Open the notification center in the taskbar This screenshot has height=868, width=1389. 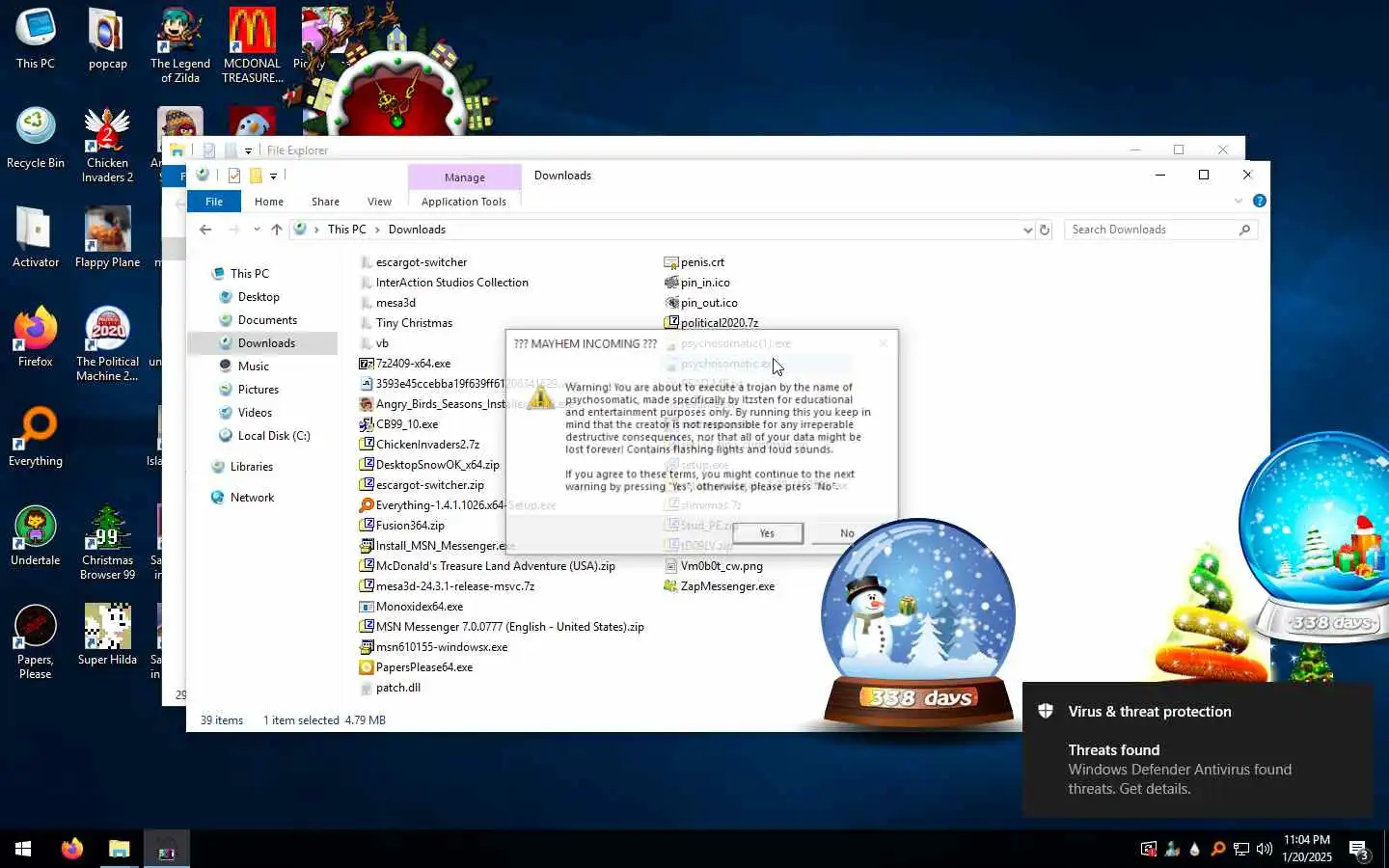click(x=1358, y=850)
